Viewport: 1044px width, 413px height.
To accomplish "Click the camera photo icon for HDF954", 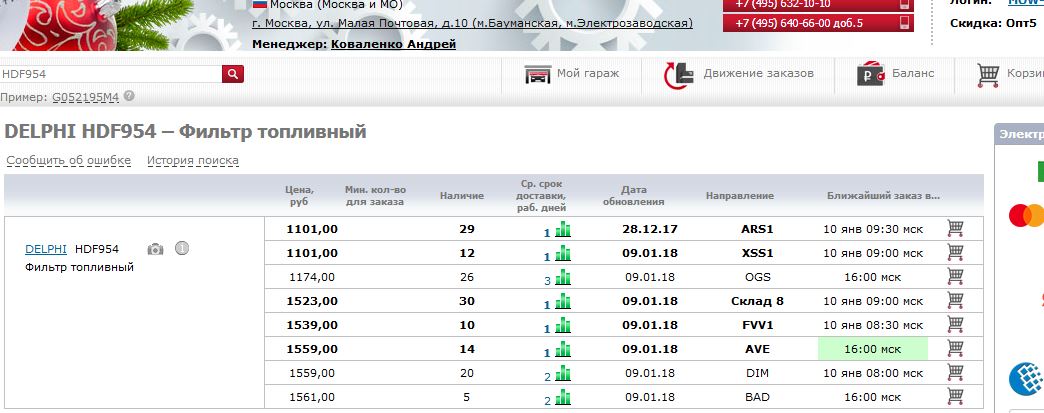I will click(x=155, y=249).
